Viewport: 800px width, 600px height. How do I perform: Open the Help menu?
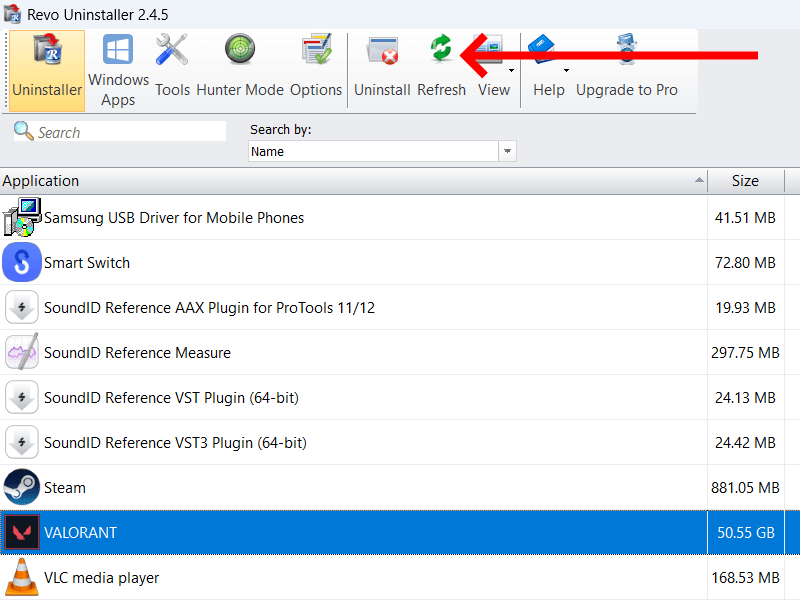[x=541, y=47]
